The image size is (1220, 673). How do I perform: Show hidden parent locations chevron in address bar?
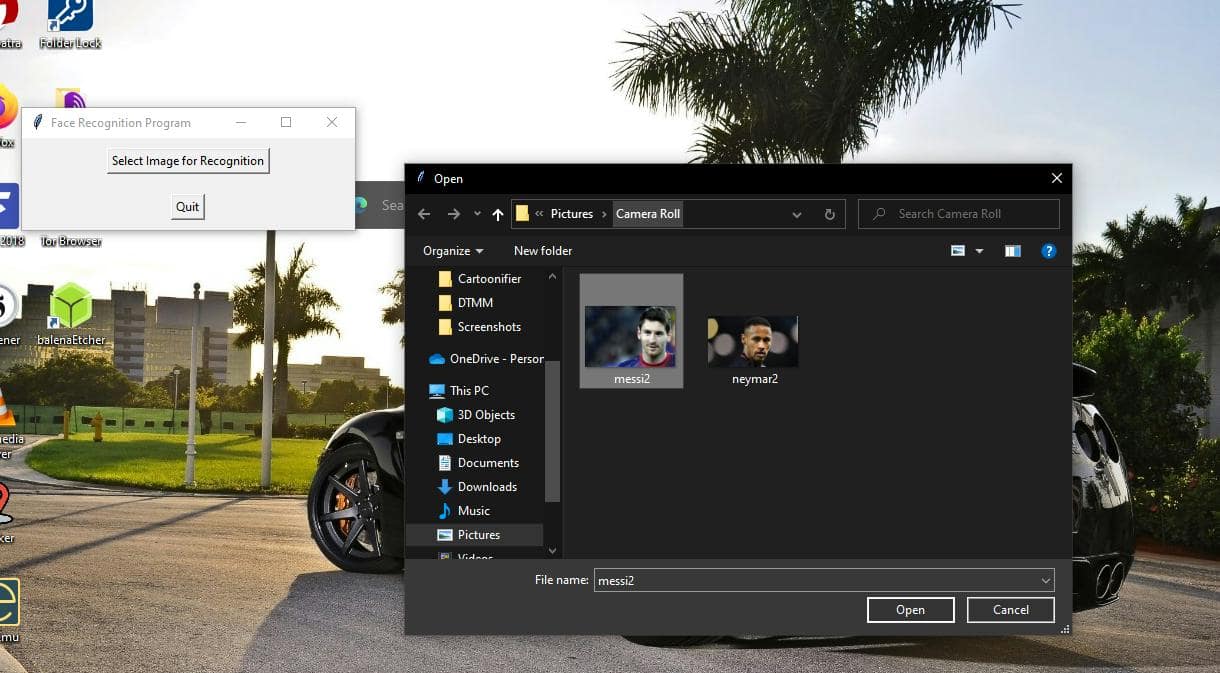tap(540, 214)
